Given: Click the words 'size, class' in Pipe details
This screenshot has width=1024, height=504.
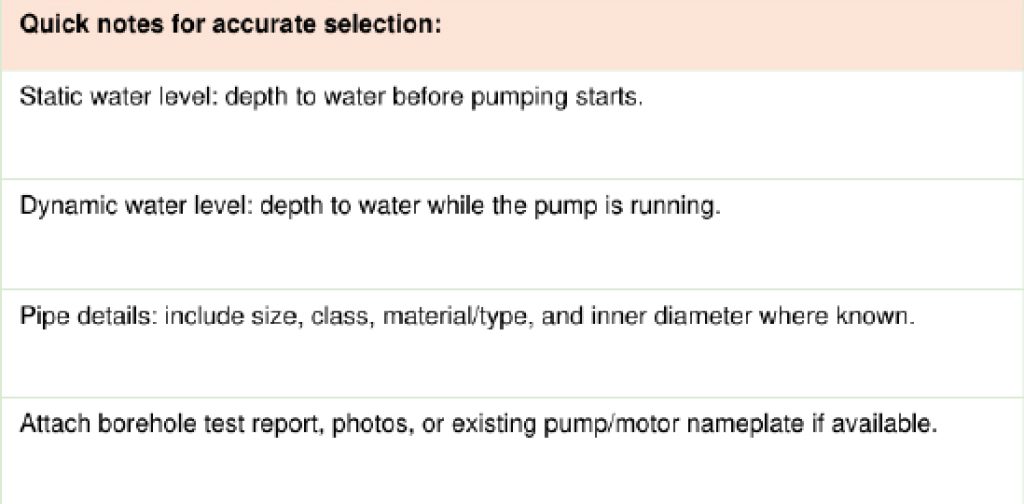Looking at the screenshot, I should [x=307, y=317].
